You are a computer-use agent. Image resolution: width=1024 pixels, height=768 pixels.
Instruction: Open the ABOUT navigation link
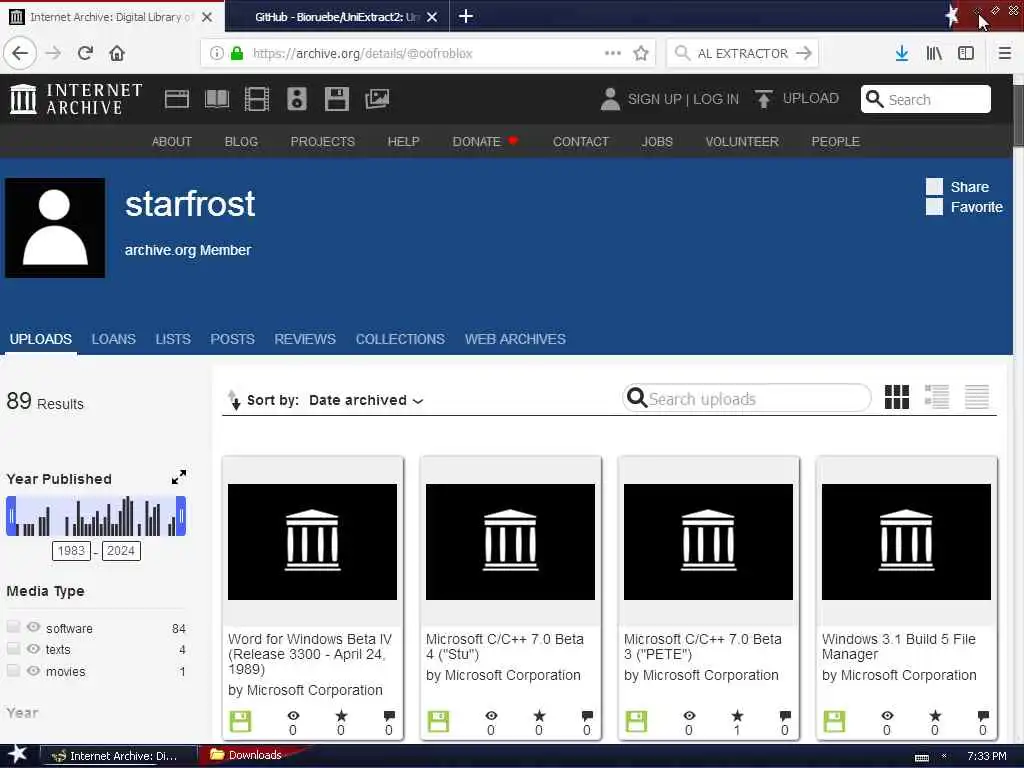click(x=172, y=142)
